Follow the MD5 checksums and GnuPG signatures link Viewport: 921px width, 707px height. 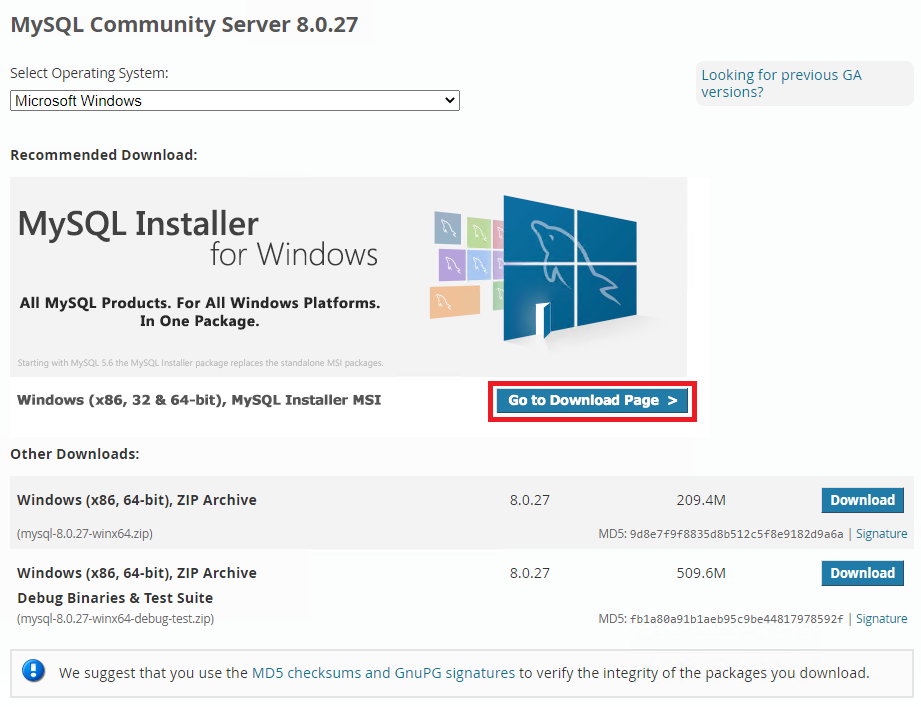pos(383,673)
